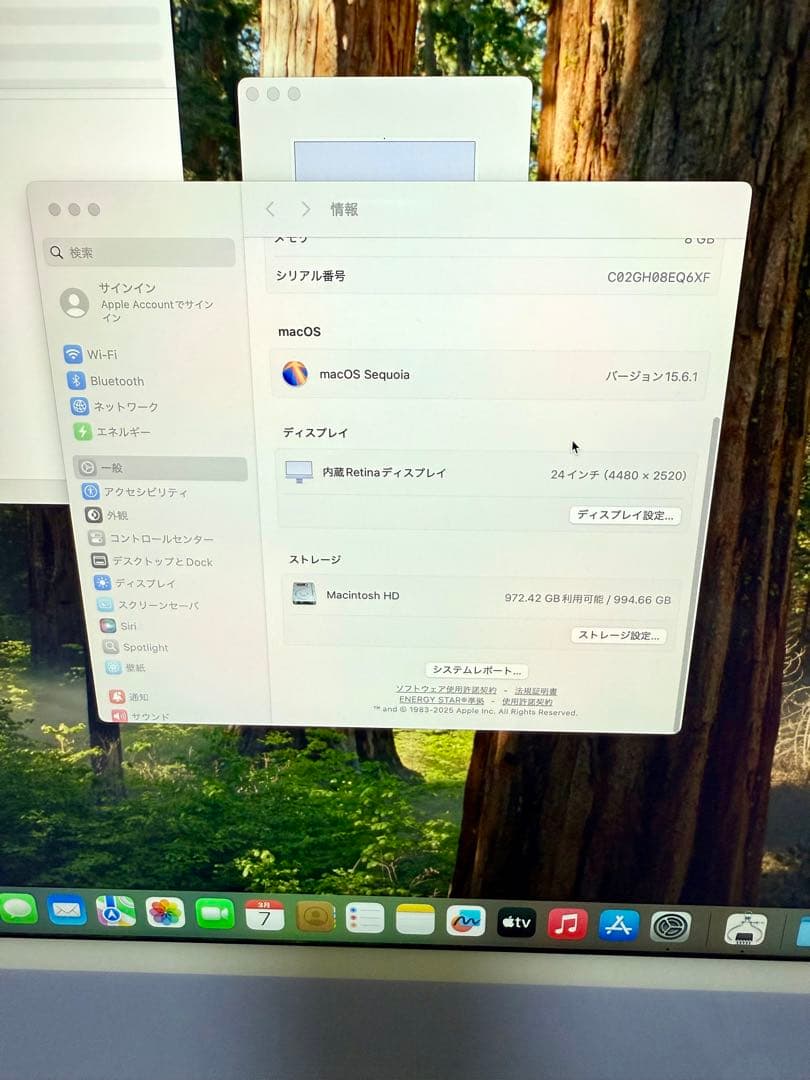Open ディスプレイ item in sidebar

point(135,583)
